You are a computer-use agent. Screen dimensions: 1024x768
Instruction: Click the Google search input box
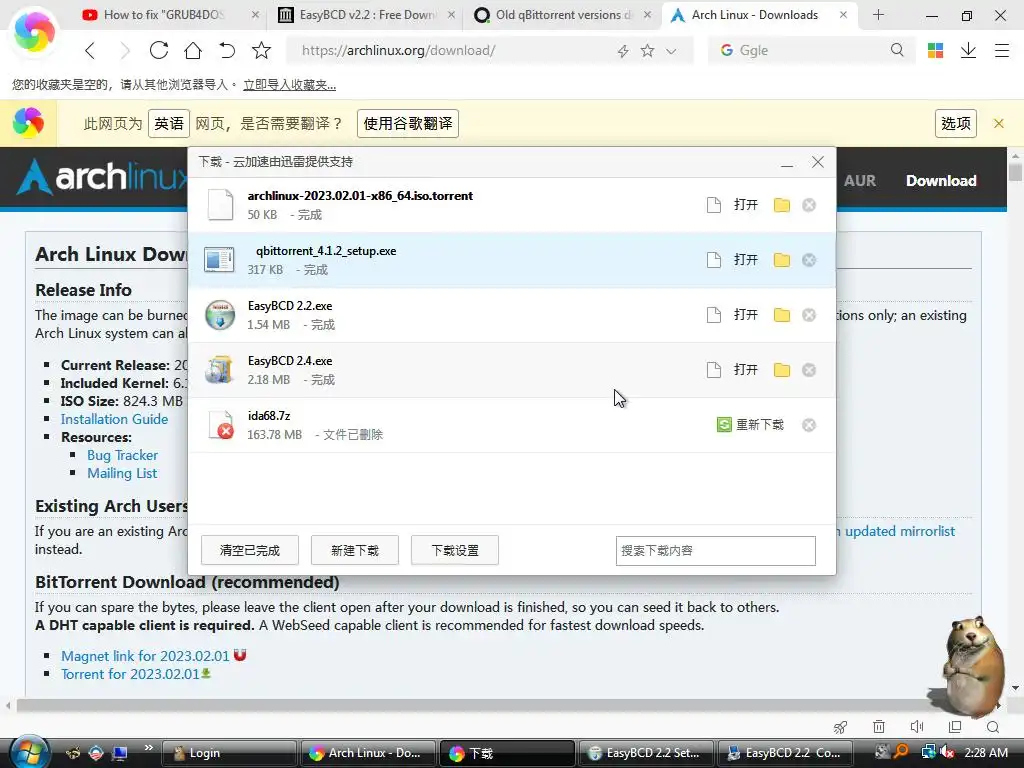pos(810,50)
